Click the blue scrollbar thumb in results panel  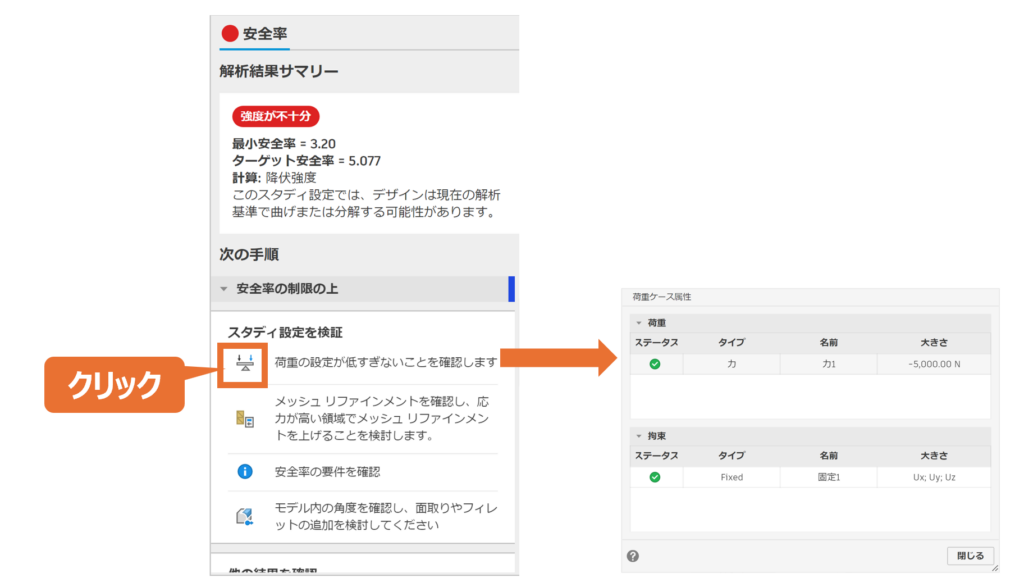tap(512, 289)
